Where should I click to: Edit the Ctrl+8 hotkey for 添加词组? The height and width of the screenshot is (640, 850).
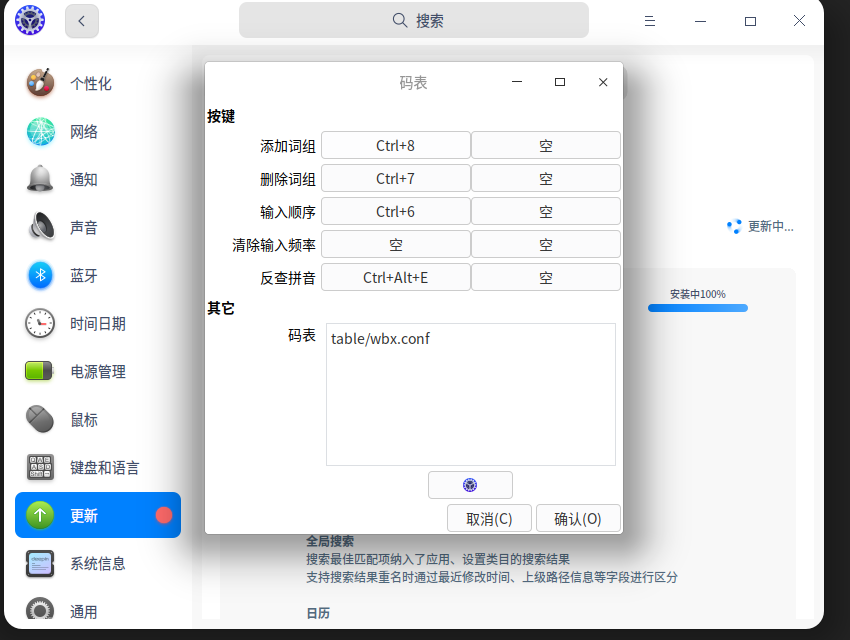click(395, 144)
